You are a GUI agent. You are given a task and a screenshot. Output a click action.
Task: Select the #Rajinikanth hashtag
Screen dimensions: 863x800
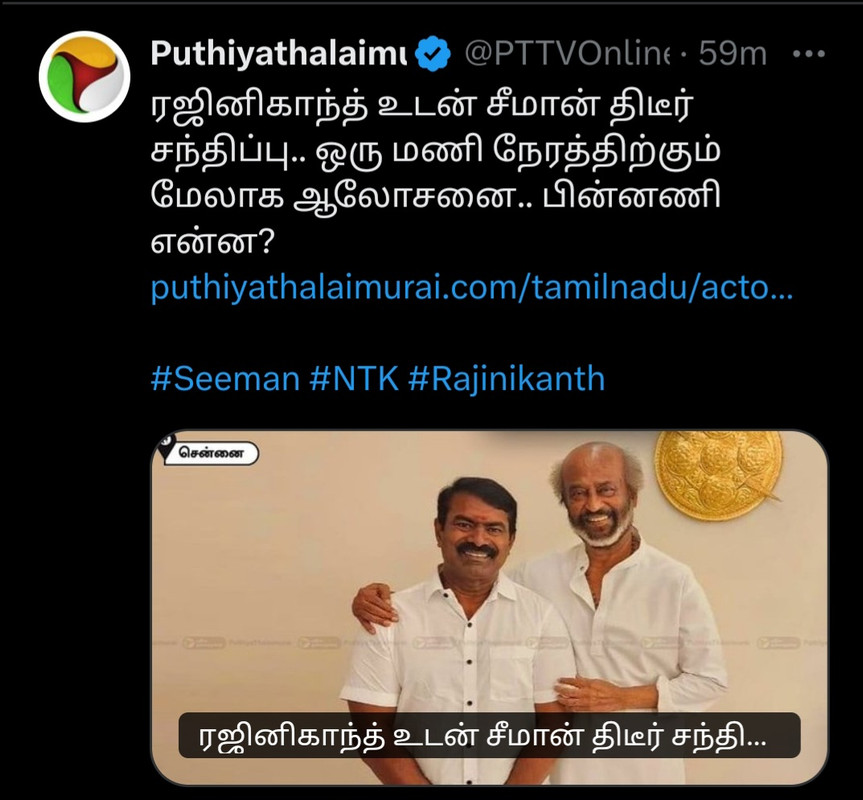tap(506, 379)
